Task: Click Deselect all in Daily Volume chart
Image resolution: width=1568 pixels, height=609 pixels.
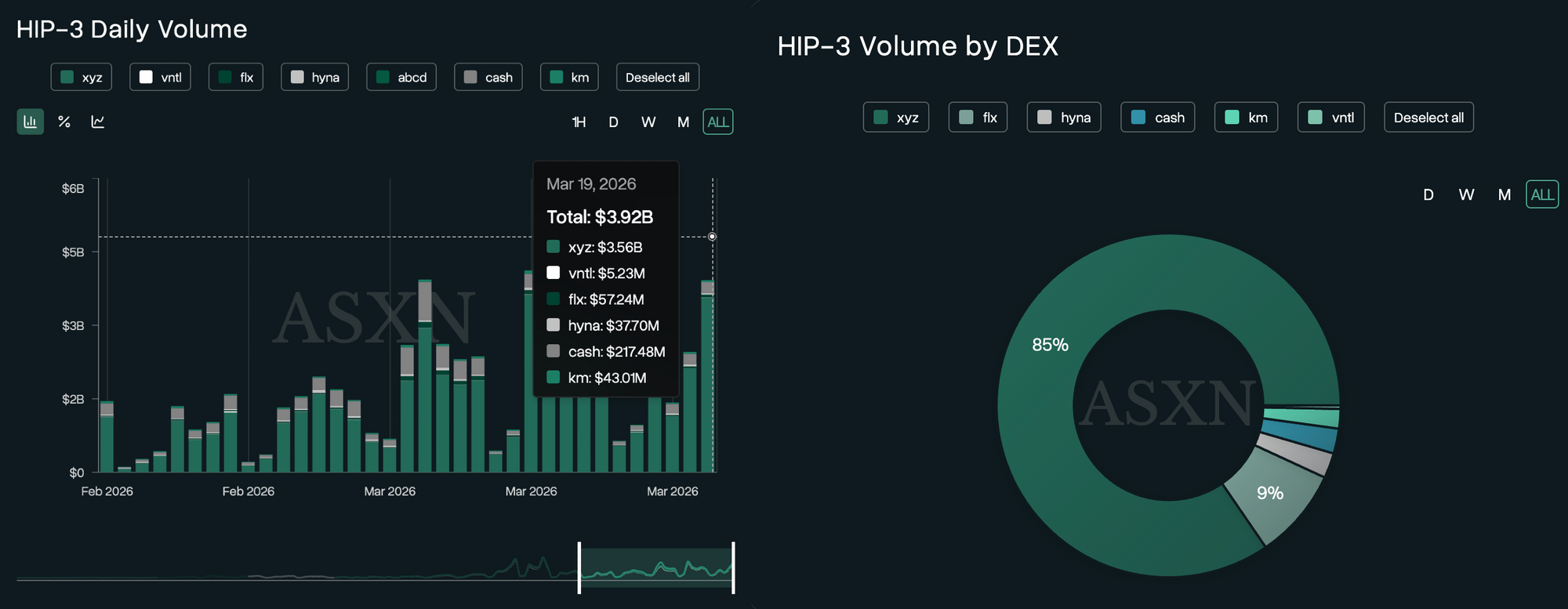Action: (x=658, y=77)
